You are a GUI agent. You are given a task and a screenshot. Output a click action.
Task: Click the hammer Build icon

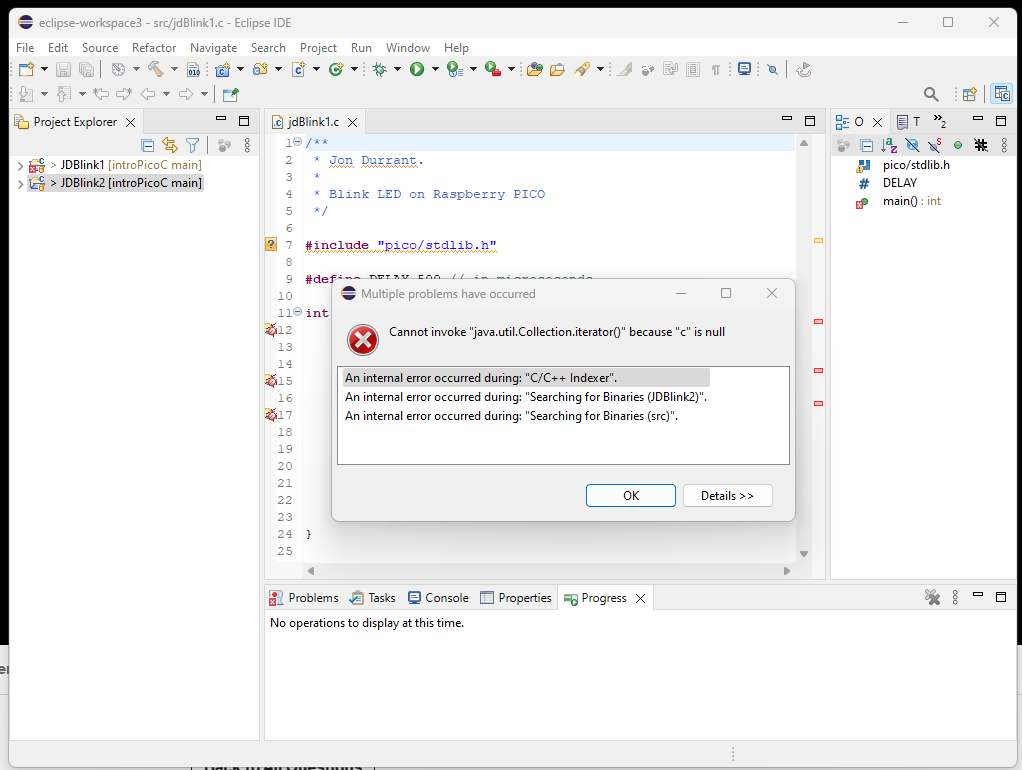(x=156, y=68)
